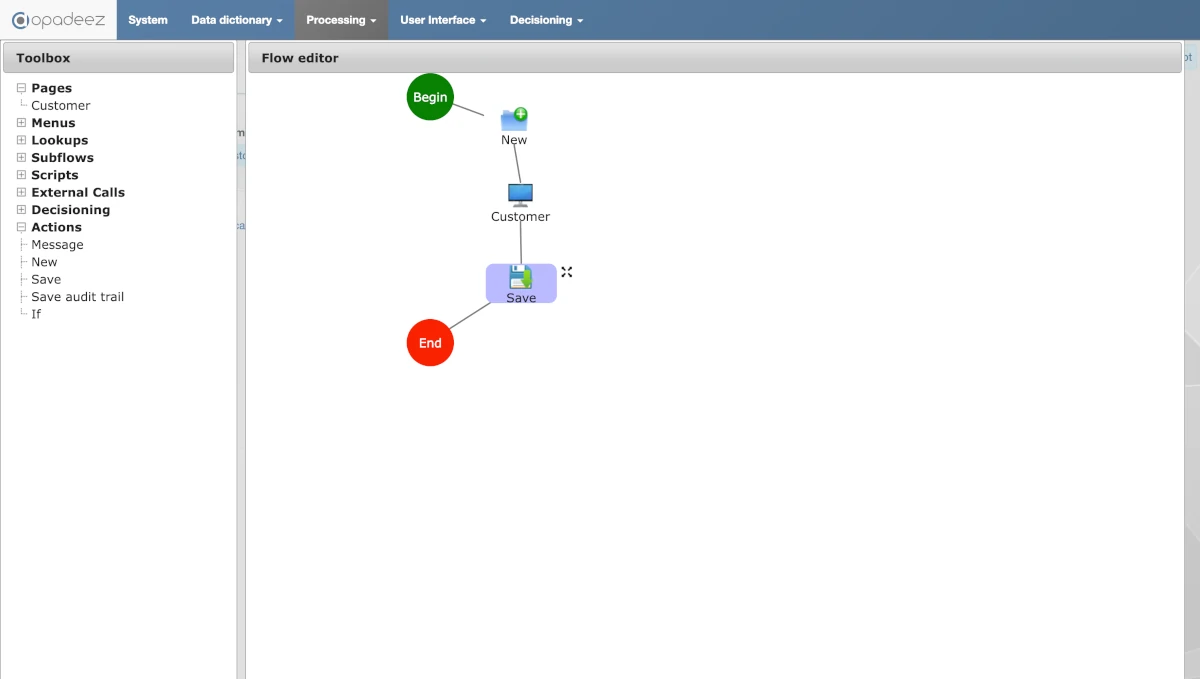Select the If action in the Toolbox
Image resolution: width=1200 pixels, height=679 pixels.
coord(36,313)
